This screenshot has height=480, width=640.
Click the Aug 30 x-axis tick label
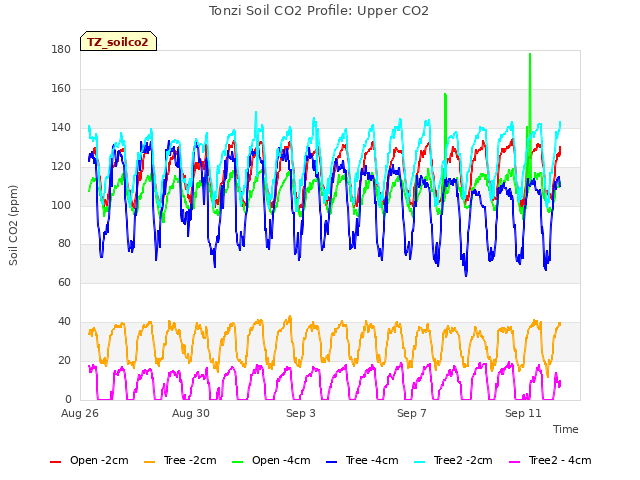[x=191, y=413]
